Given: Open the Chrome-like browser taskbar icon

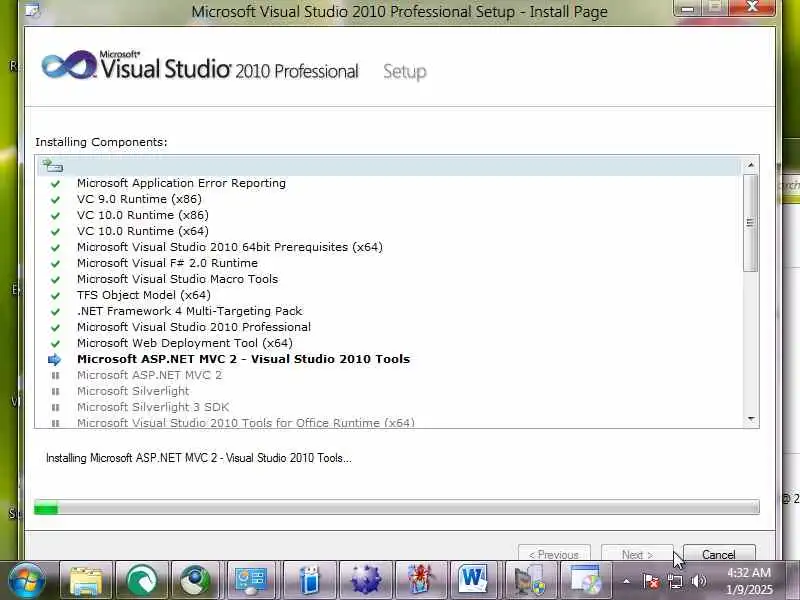Looking at the screenshot, I should [x=195, y=580].
